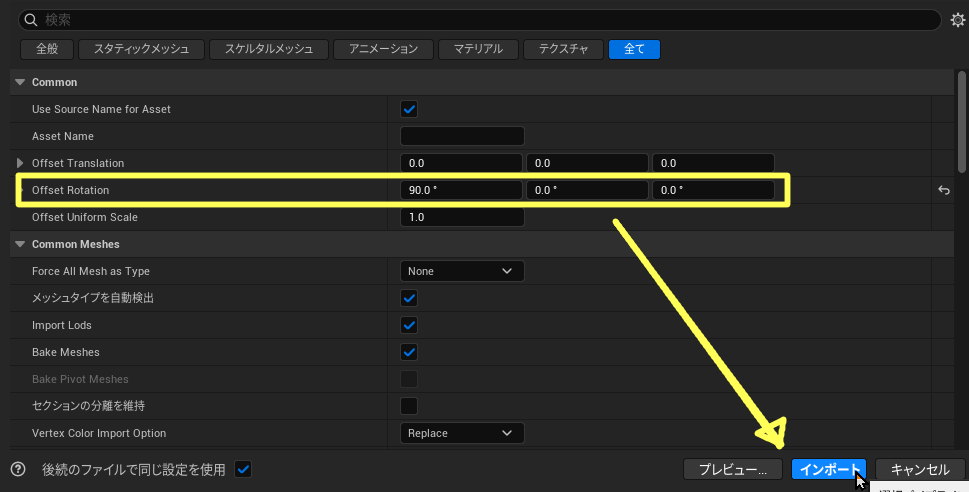Viewport: 969px width, 492px height.
Task: Disable the Bake Meshes checkbox
Action: [409, 352]
